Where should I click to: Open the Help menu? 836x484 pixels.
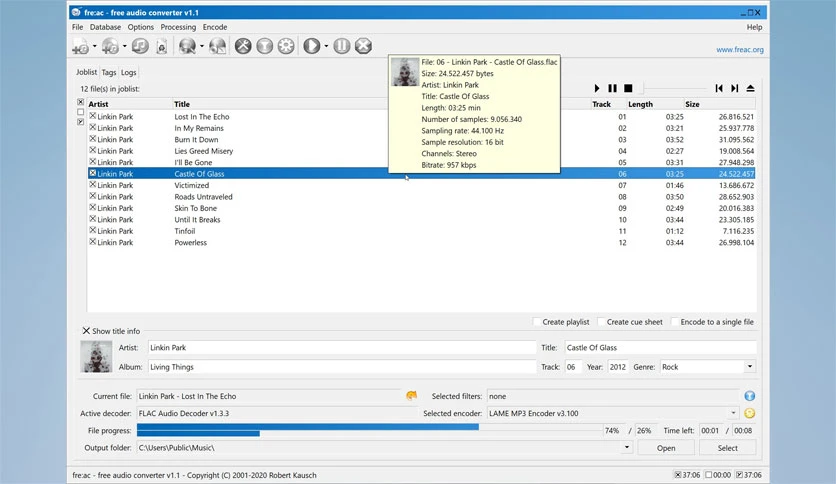coord(754,27)
